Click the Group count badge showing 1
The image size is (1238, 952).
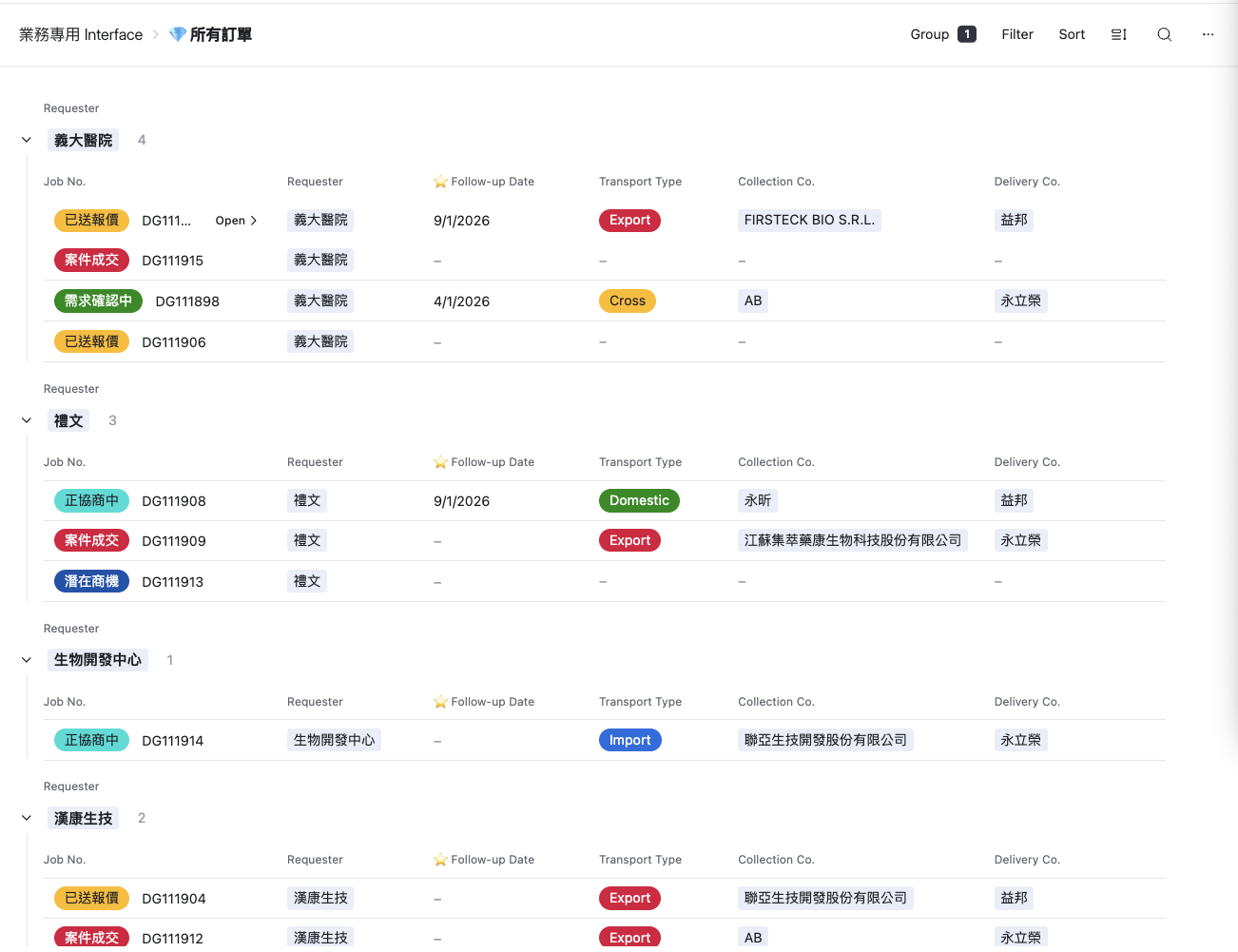[x=967, y=34]
